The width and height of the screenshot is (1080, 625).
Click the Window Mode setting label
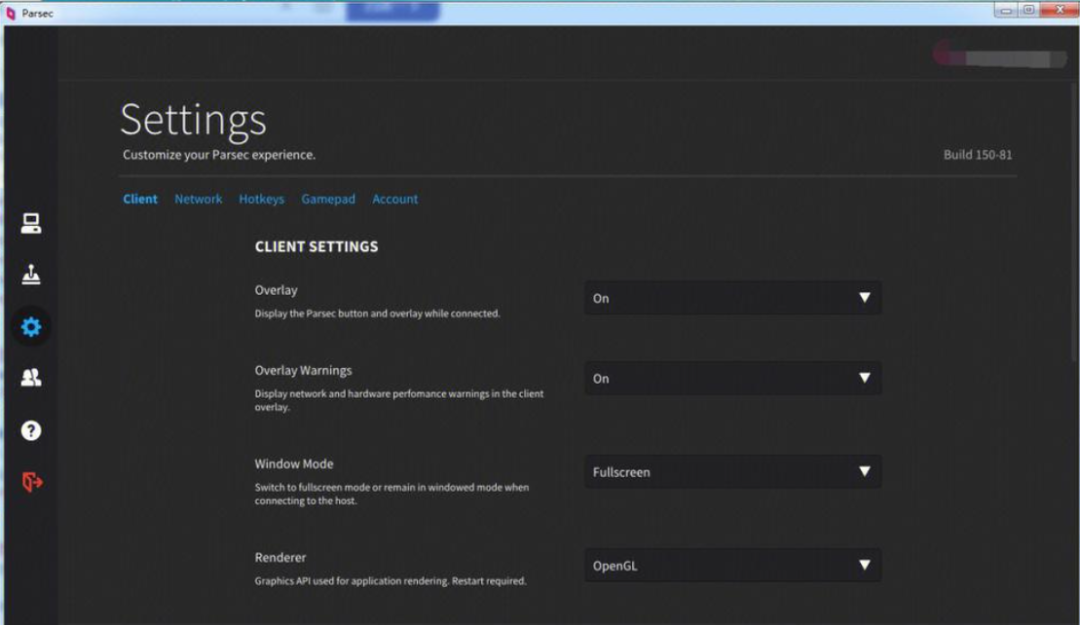(x=293, y=464)
